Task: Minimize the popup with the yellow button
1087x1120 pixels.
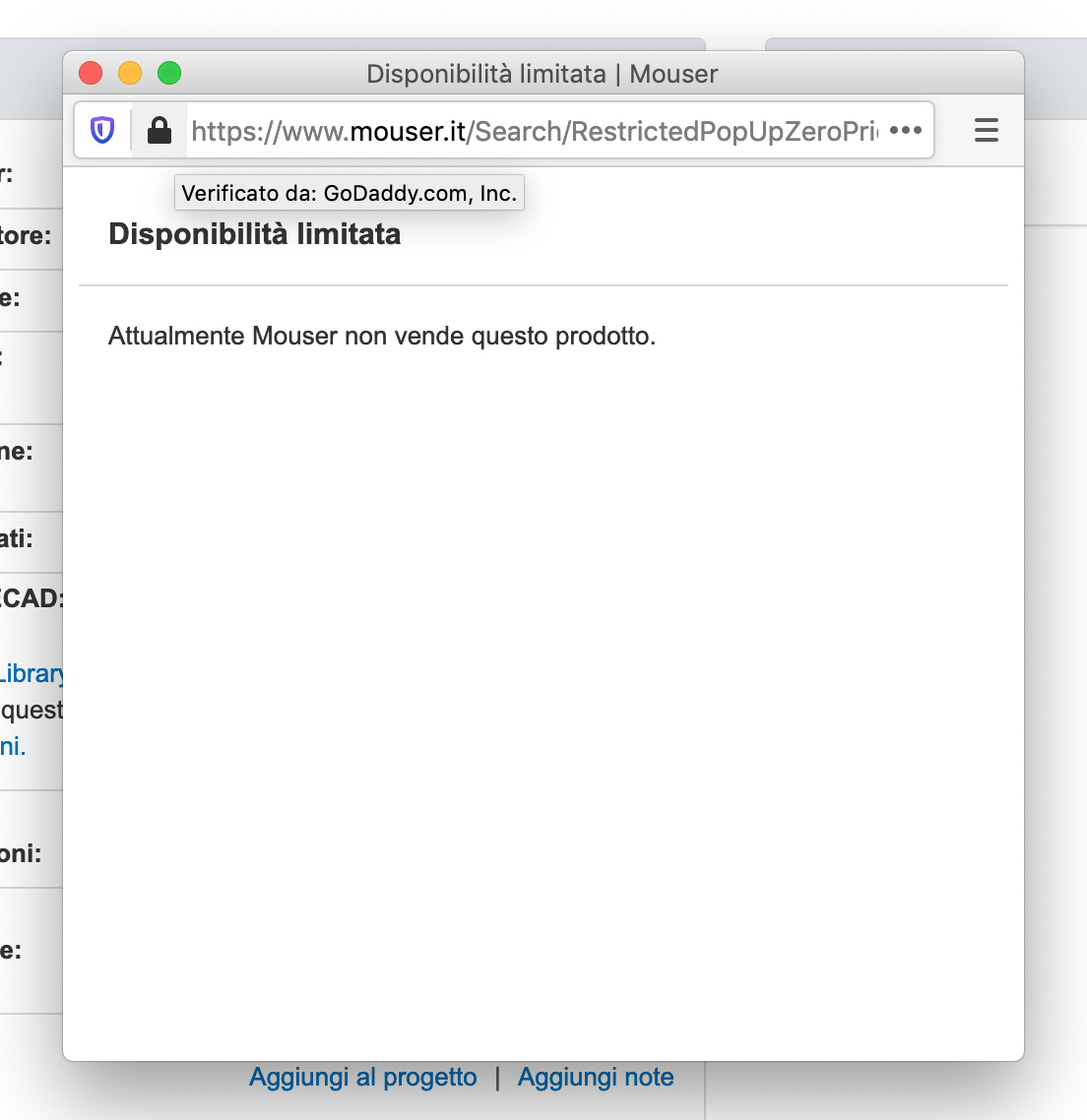Action: pyautogui.click(x=130, y=73)
